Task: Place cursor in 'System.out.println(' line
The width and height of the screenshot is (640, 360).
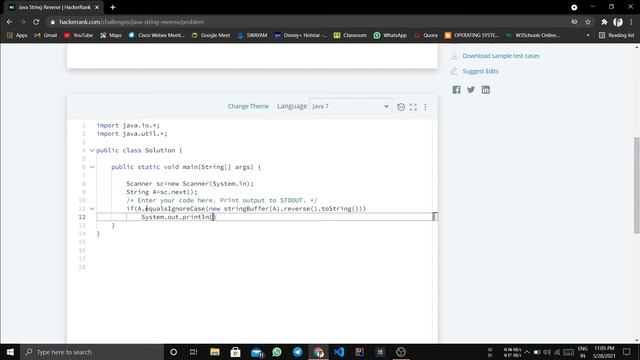Action: (x=178, y=217)
